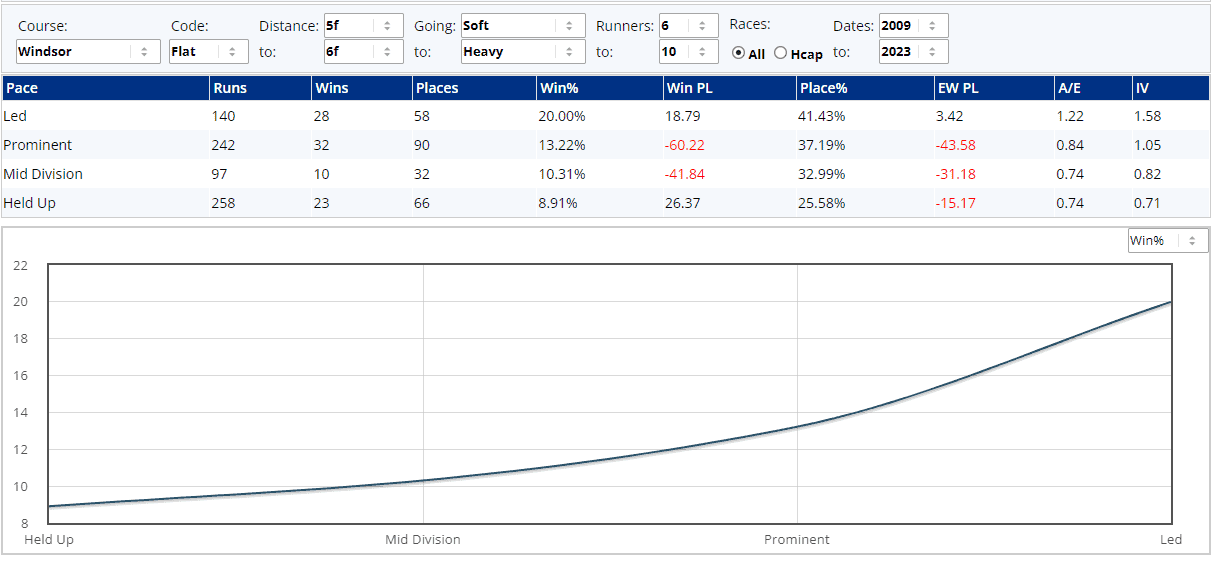Click the Place% column header
The height and width of the screenshot is (562, 1216).
824,88
